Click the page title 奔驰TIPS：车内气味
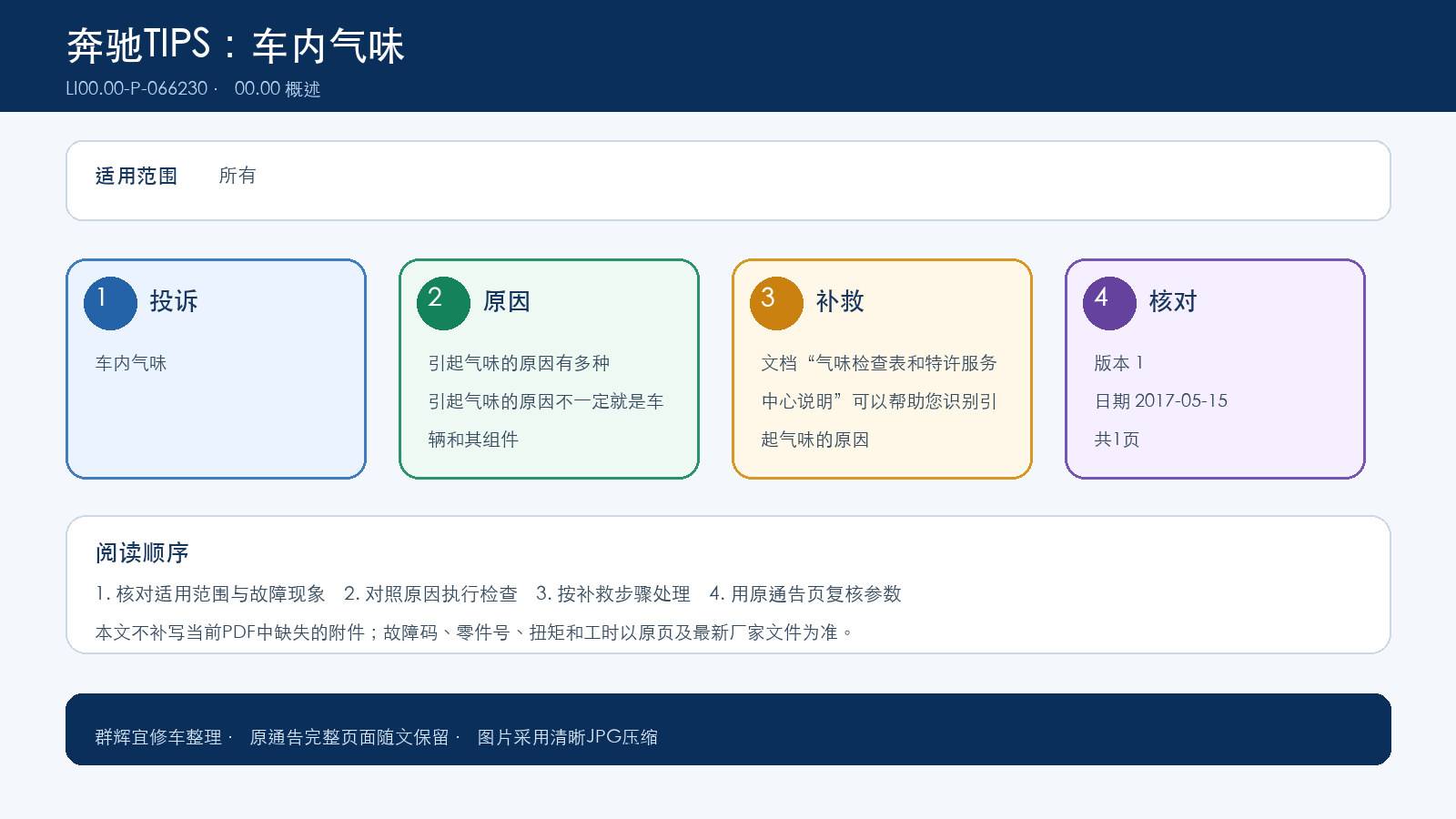This screenshot has width=1456, height=819. [x=236, y=45]
